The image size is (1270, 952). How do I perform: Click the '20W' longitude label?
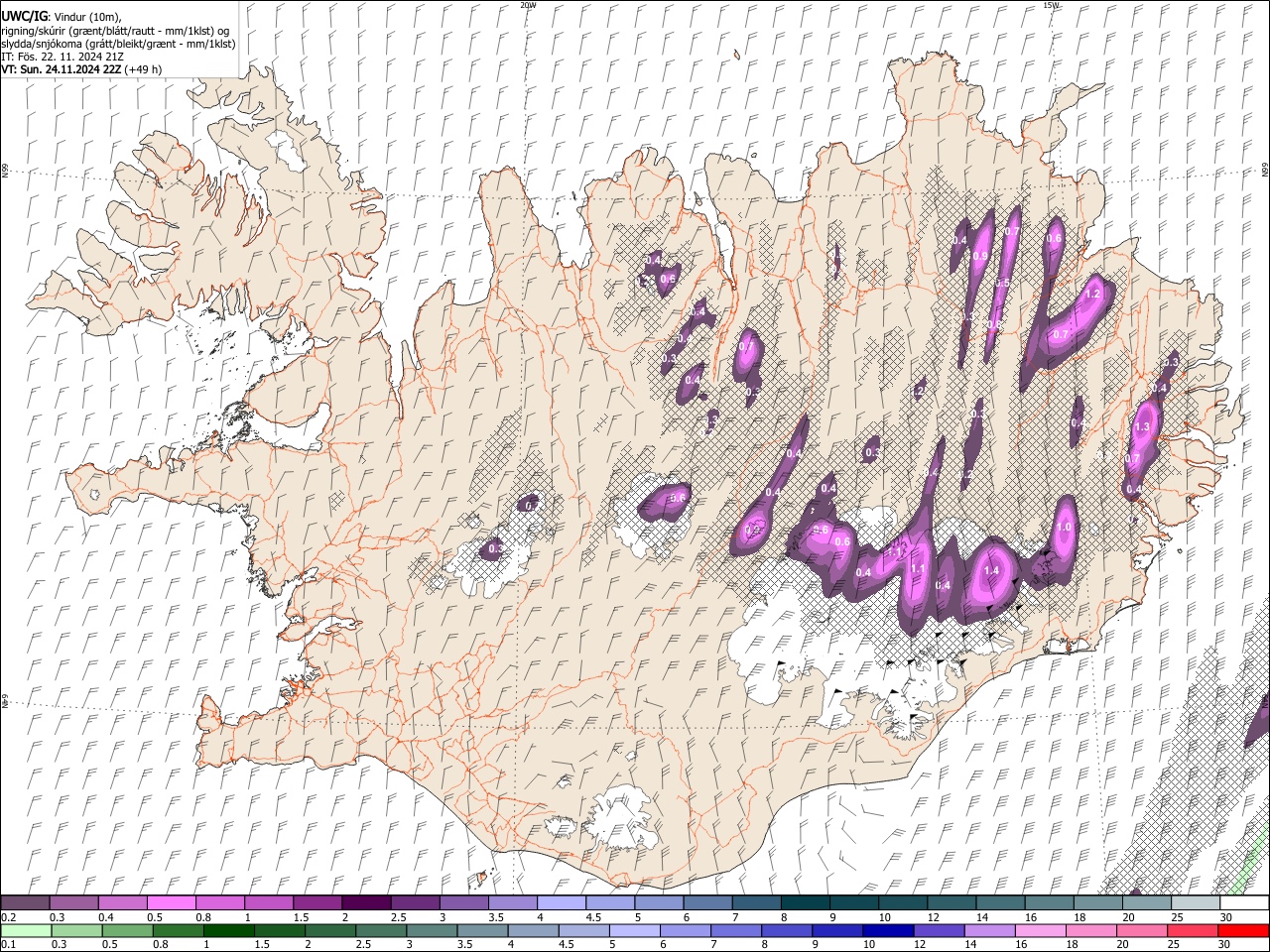(x=528, y=5)
